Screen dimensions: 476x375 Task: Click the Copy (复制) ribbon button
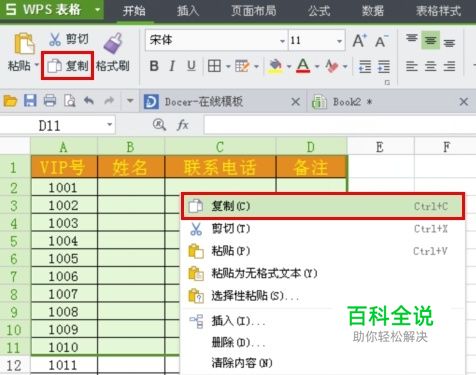point(68,66)
